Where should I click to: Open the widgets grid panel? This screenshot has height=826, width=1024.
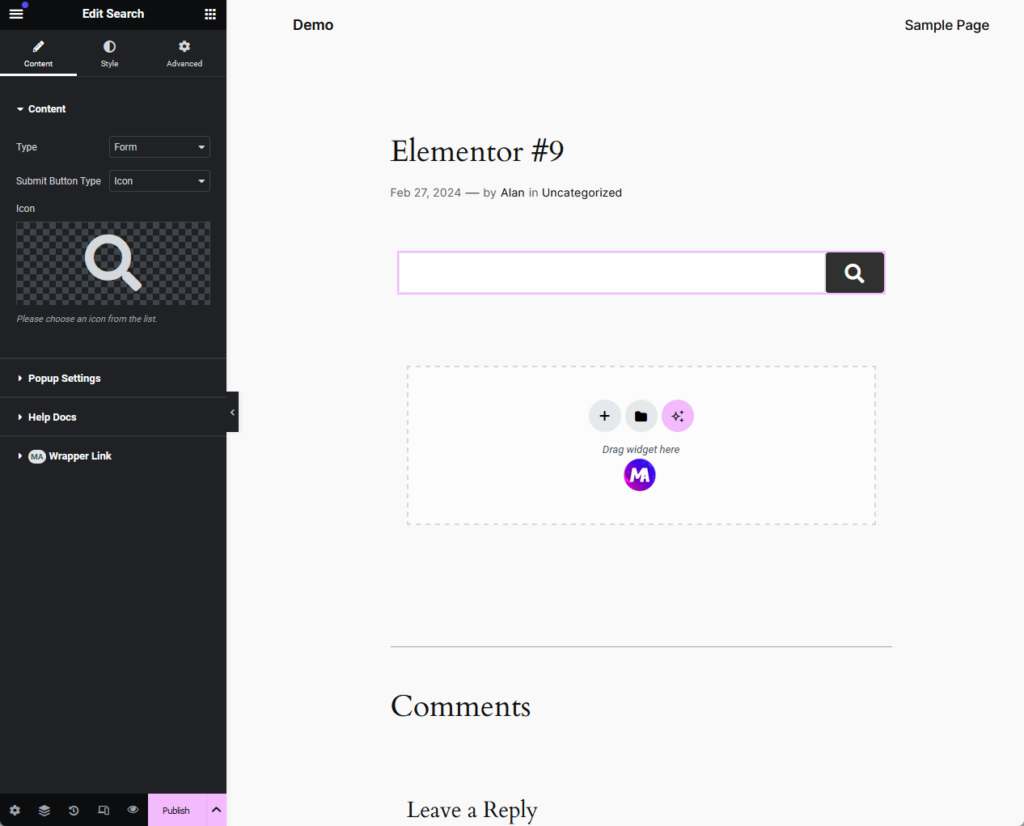pos(210,14)
